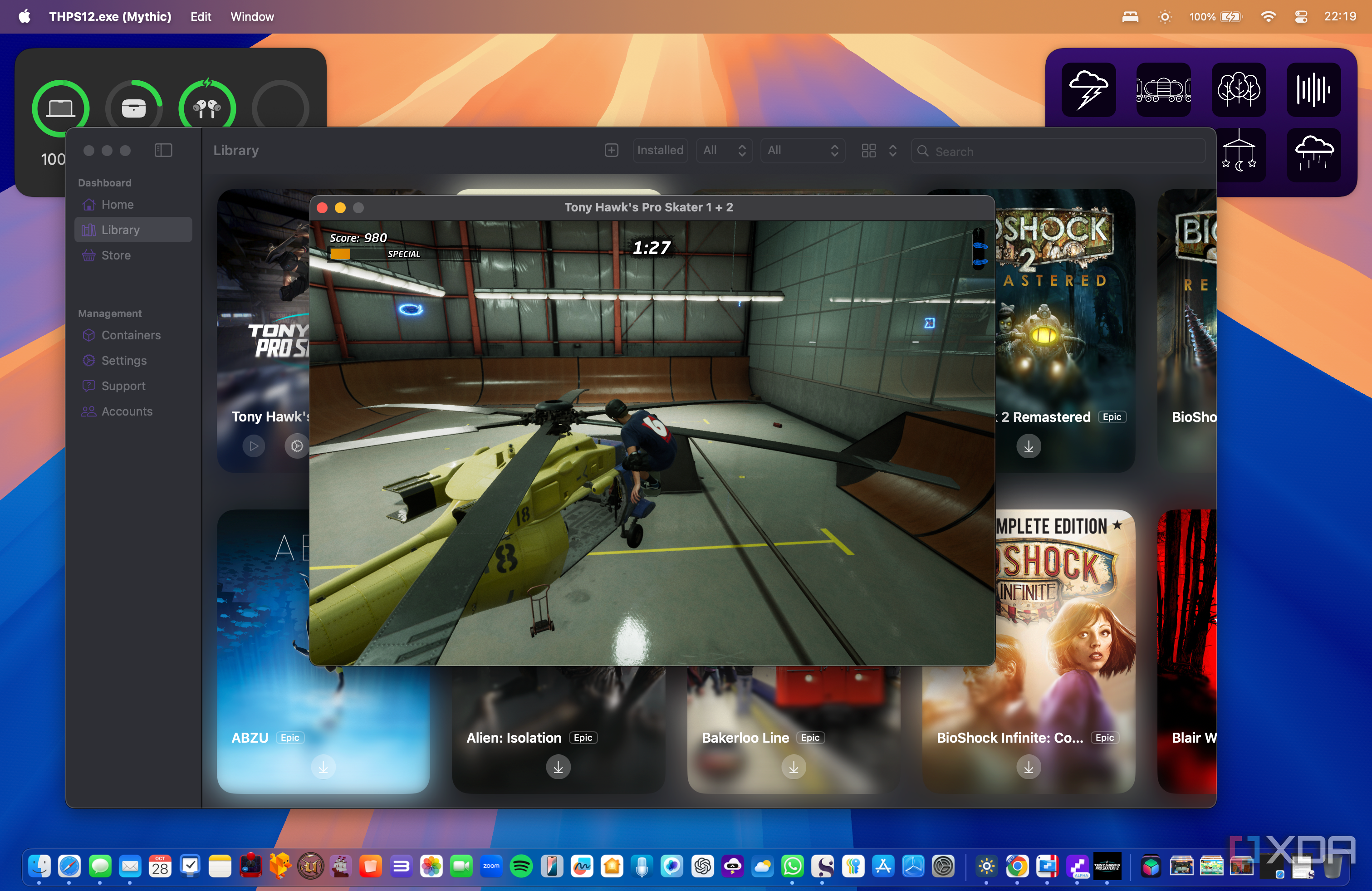Download Alien: Isolation

coord(559,767)
